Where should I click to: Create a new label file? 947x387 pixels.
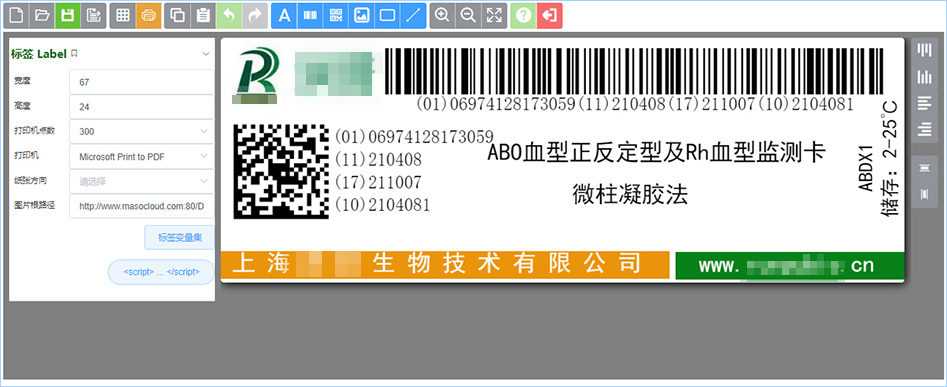click(x=16, y=16)
